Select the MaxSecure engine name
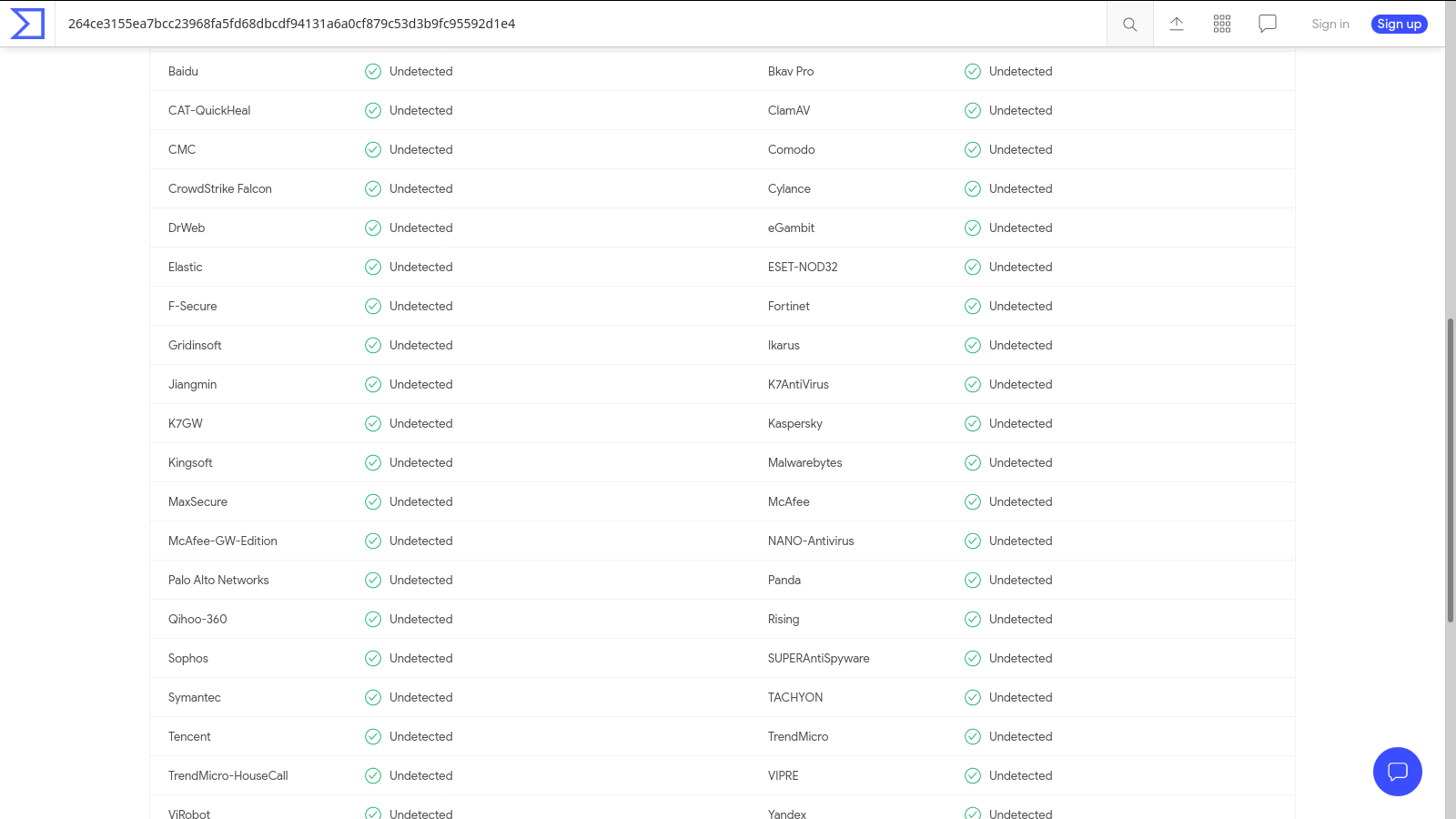The width and height of the screenshot is (1456, 819). coord(197,501)
